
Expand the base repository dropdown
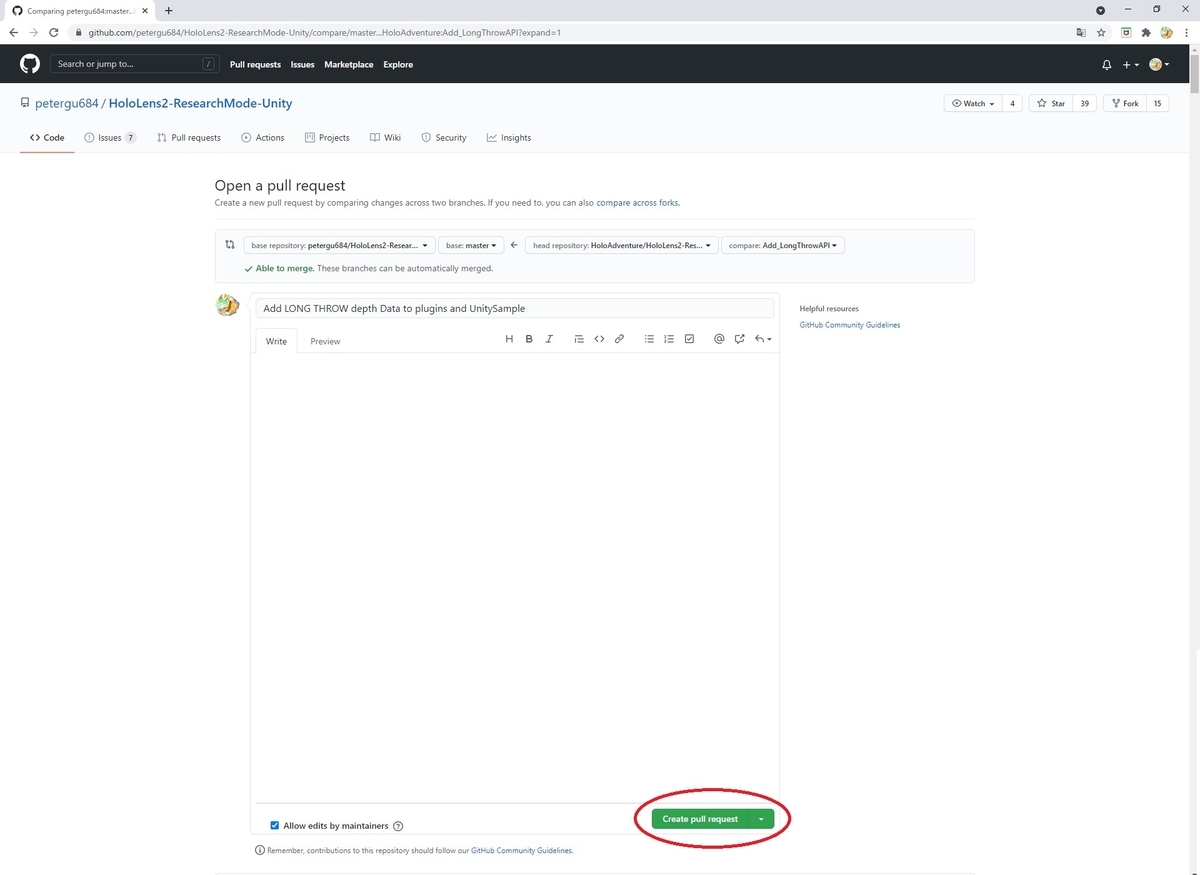(x=339, y=245)
